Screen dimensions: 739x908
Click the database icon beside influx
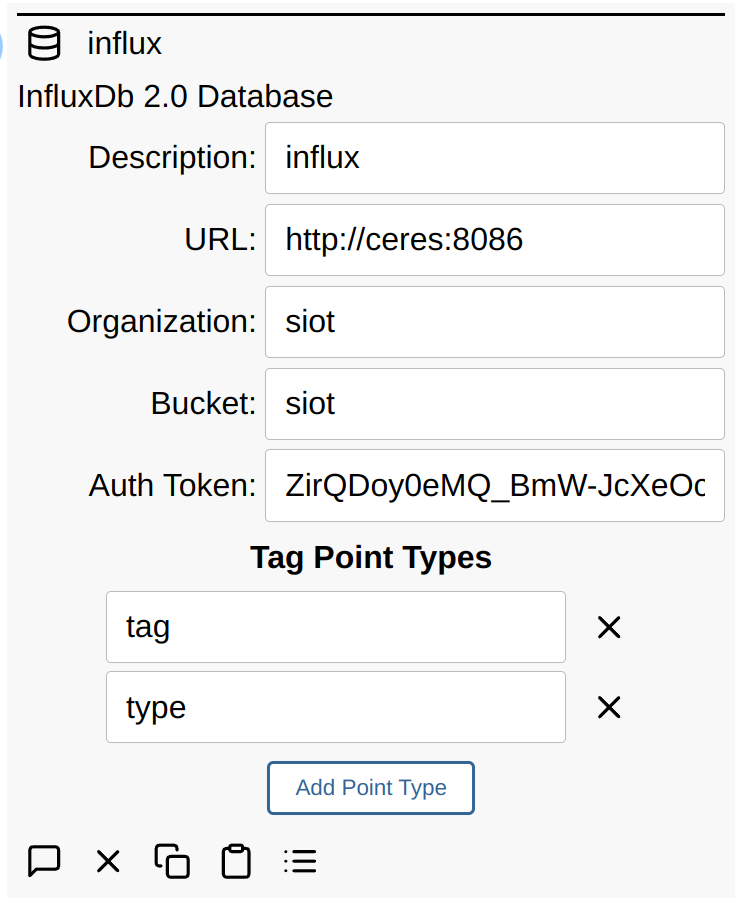coord(43,44)
